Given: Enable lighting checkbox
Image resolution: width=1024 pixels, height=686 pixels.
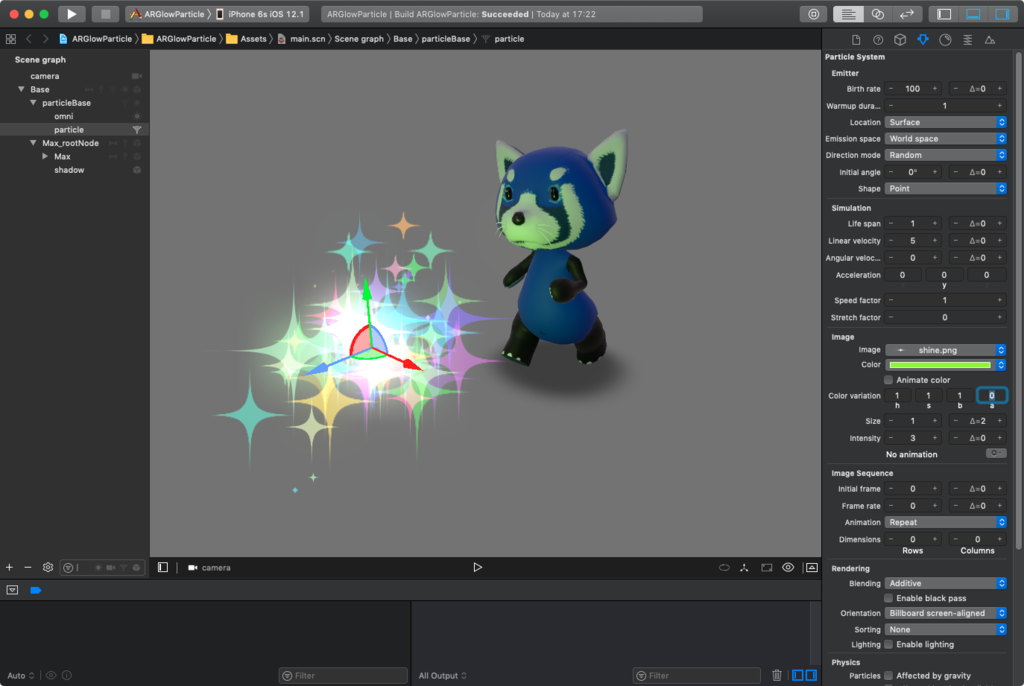Looking at the screenshot, I should click(888, 645).
